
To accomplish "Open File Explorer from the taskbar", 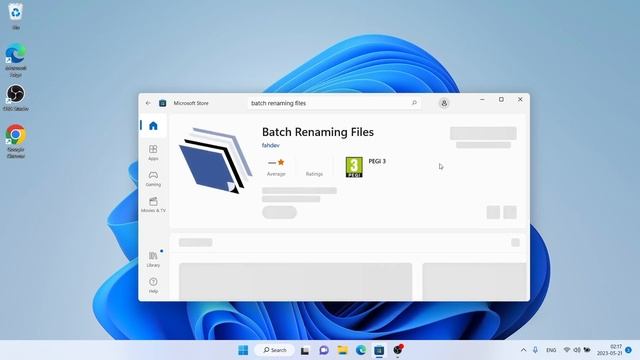I will [342, 350].
